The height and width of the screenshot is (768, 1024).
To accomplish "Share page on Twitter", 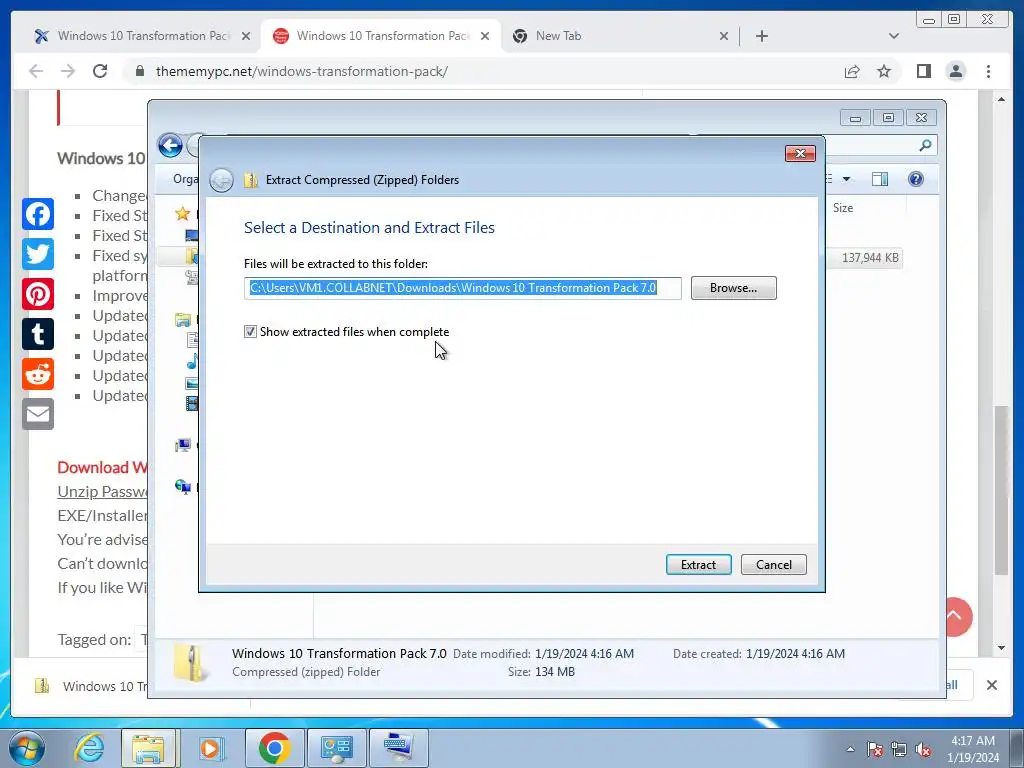I will click(x=38, y=254).
